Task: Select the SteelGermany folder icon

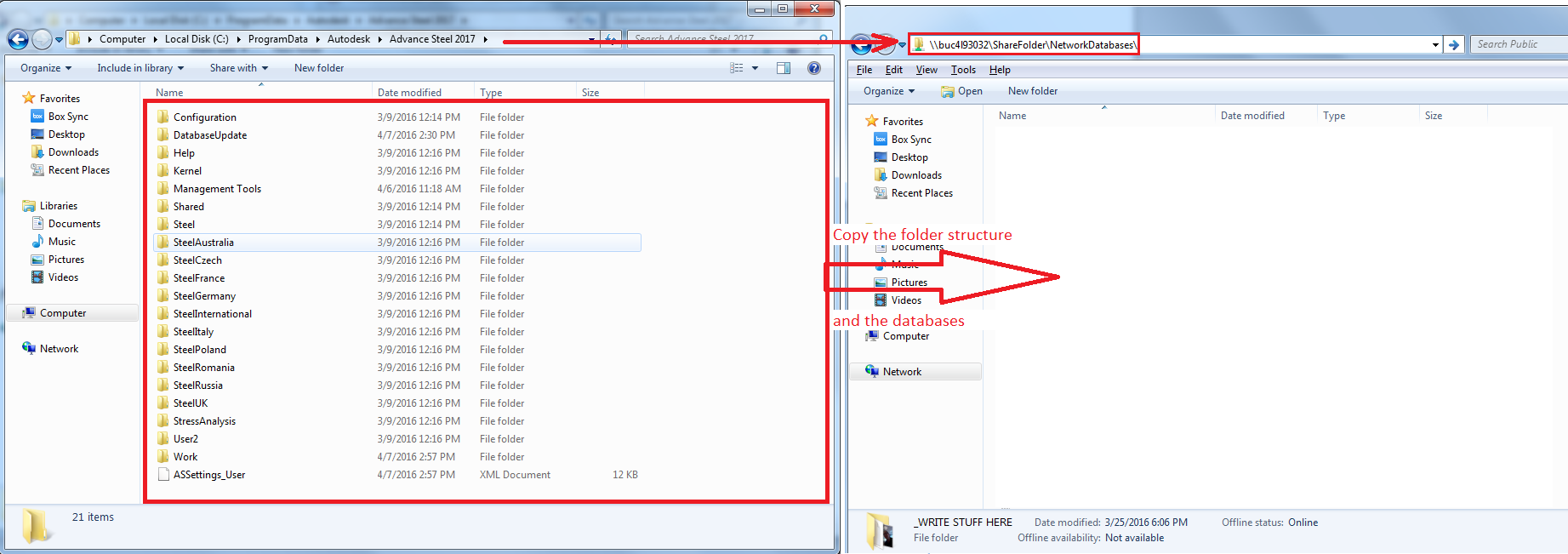Action: 163,296
